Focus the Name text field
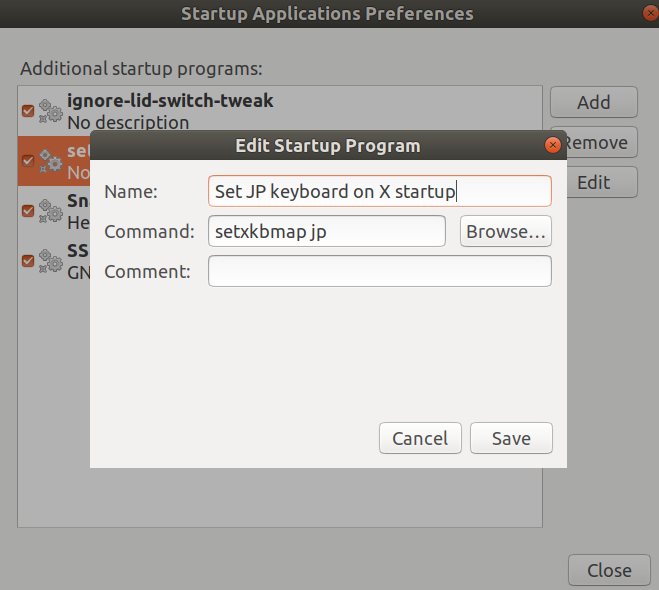This screenshot has height=590, width=659. [x=379, y=191]
